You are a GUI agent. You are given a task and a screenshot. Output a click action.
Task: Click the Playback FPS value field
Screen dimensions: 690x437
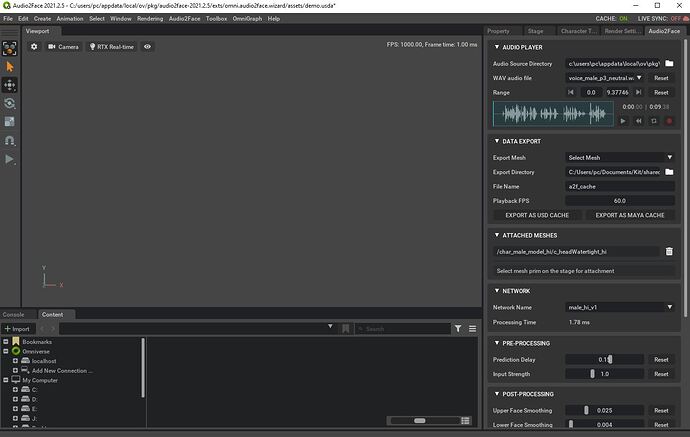[620, 201]
